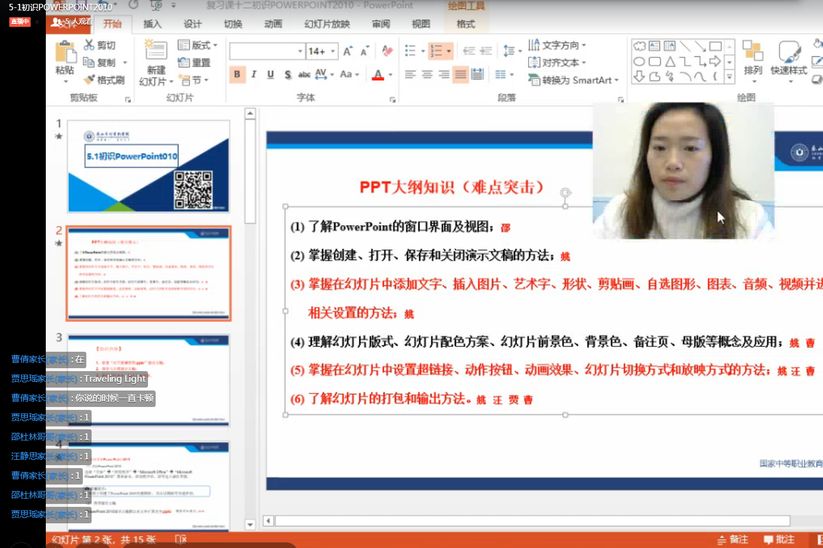The image size is (823, 548).
Task: Open the 备注 notes button
Action: [733, 540]
